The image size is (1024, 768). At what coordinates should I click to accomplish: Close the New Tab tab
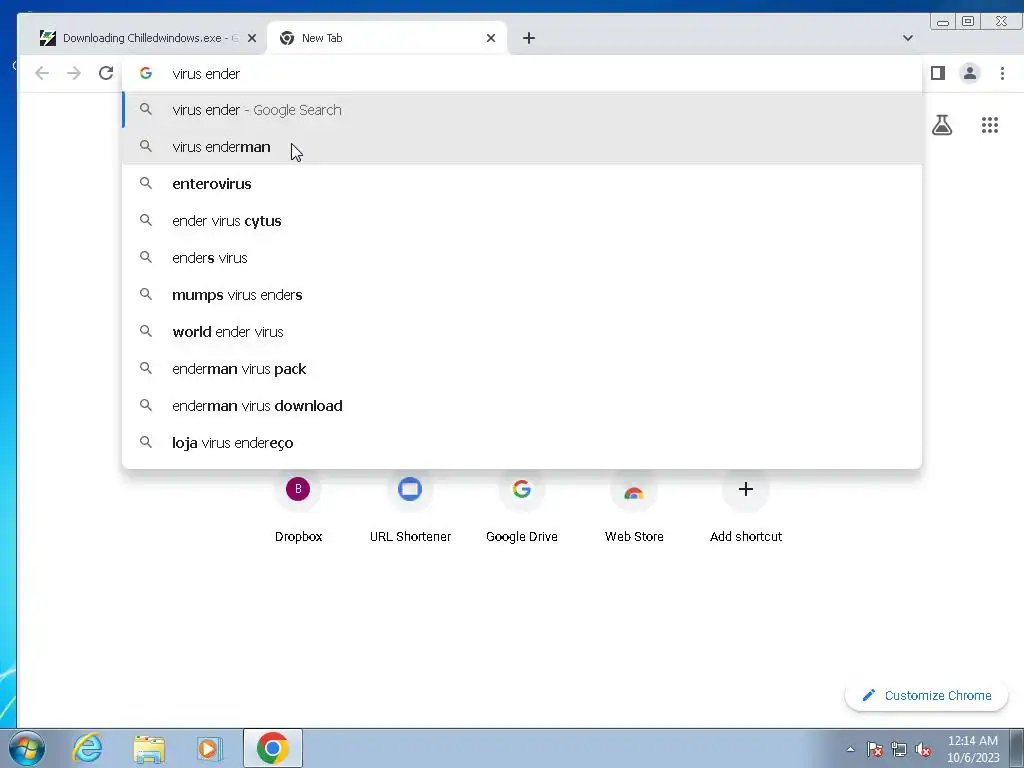point(490,38)
